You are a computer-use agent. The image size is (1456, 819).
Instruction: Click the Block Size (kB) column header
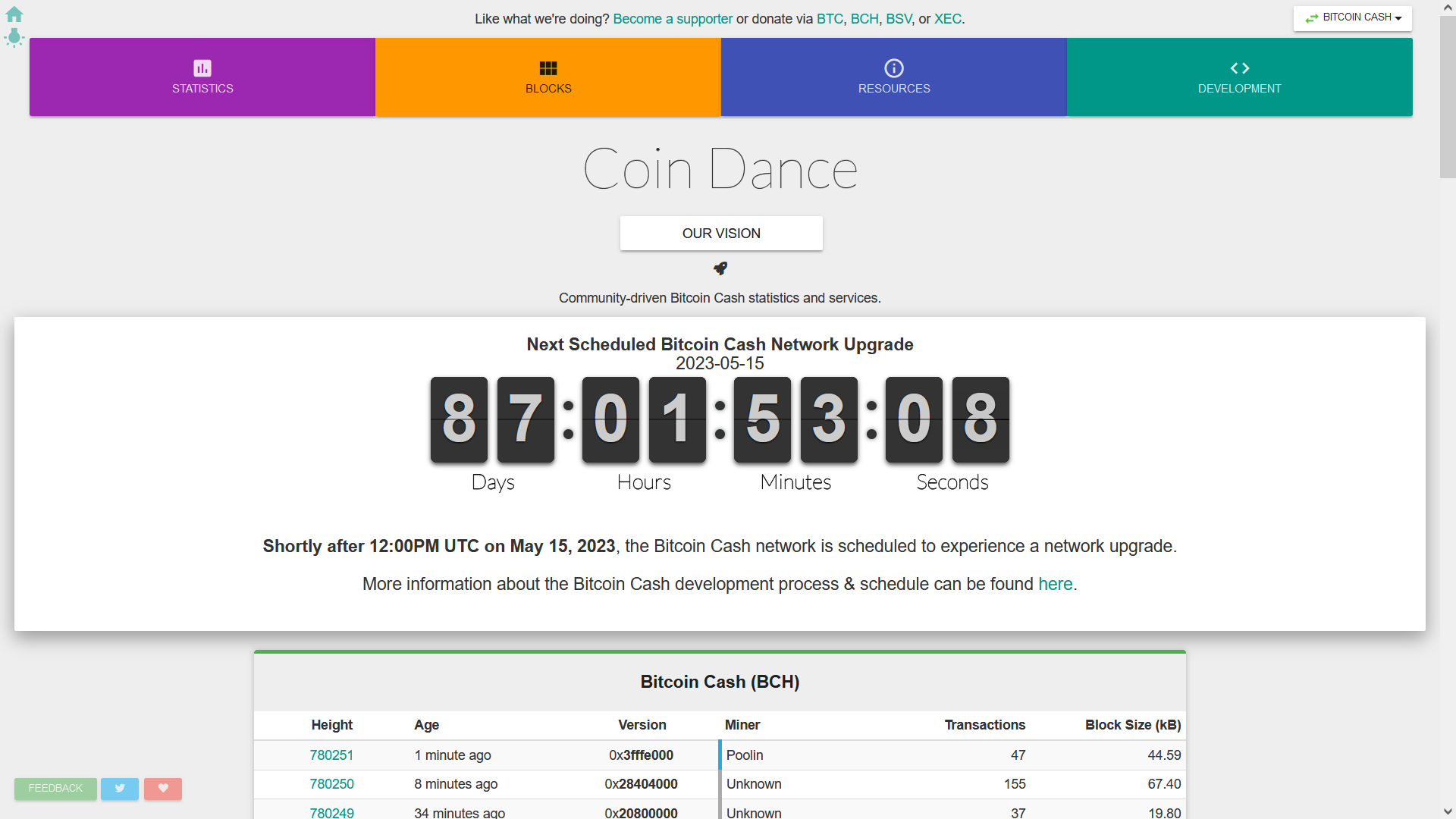1133,725
